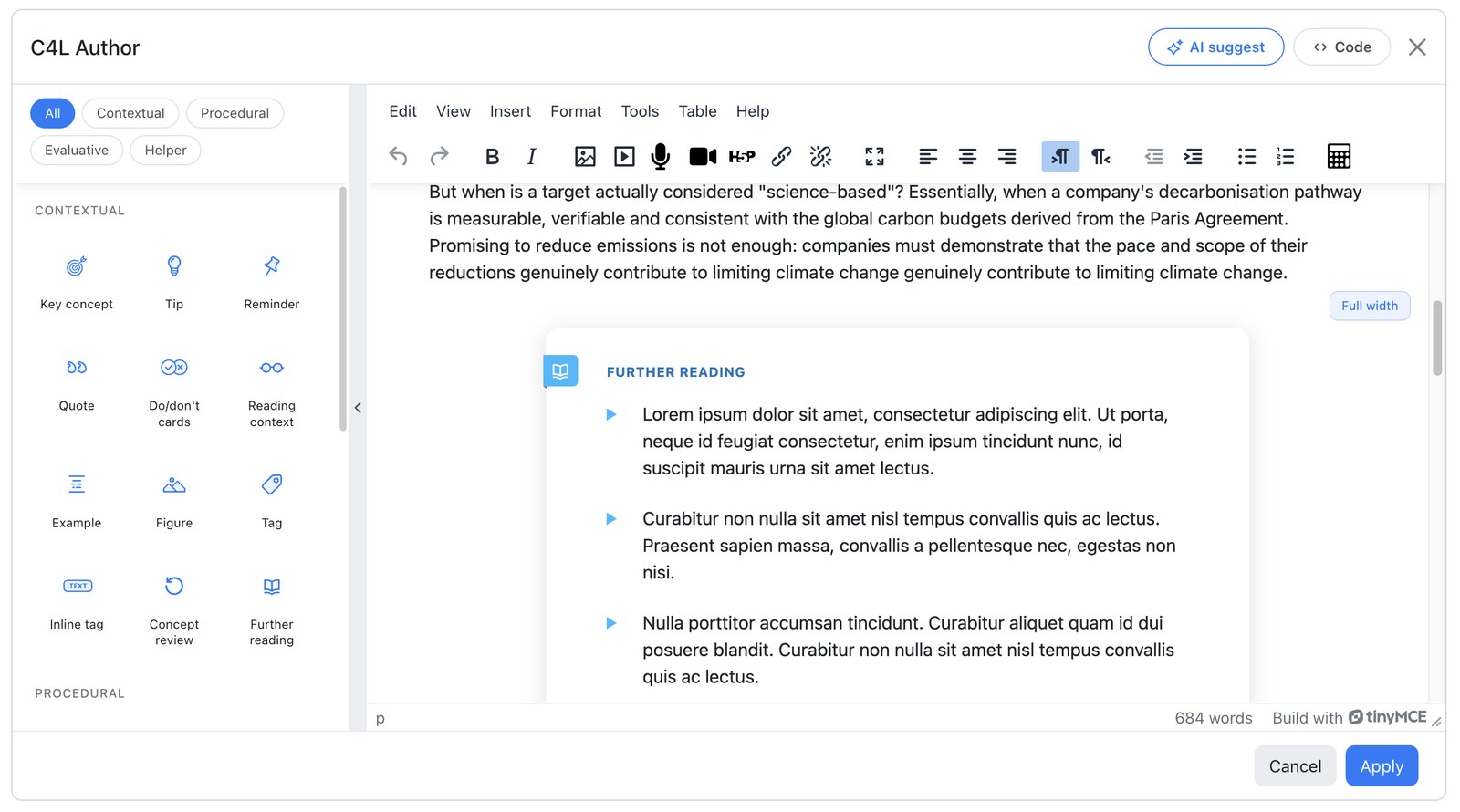This screenshot has height=812, width=1460.
Task: Open the insert image tool
Action: 585,157
